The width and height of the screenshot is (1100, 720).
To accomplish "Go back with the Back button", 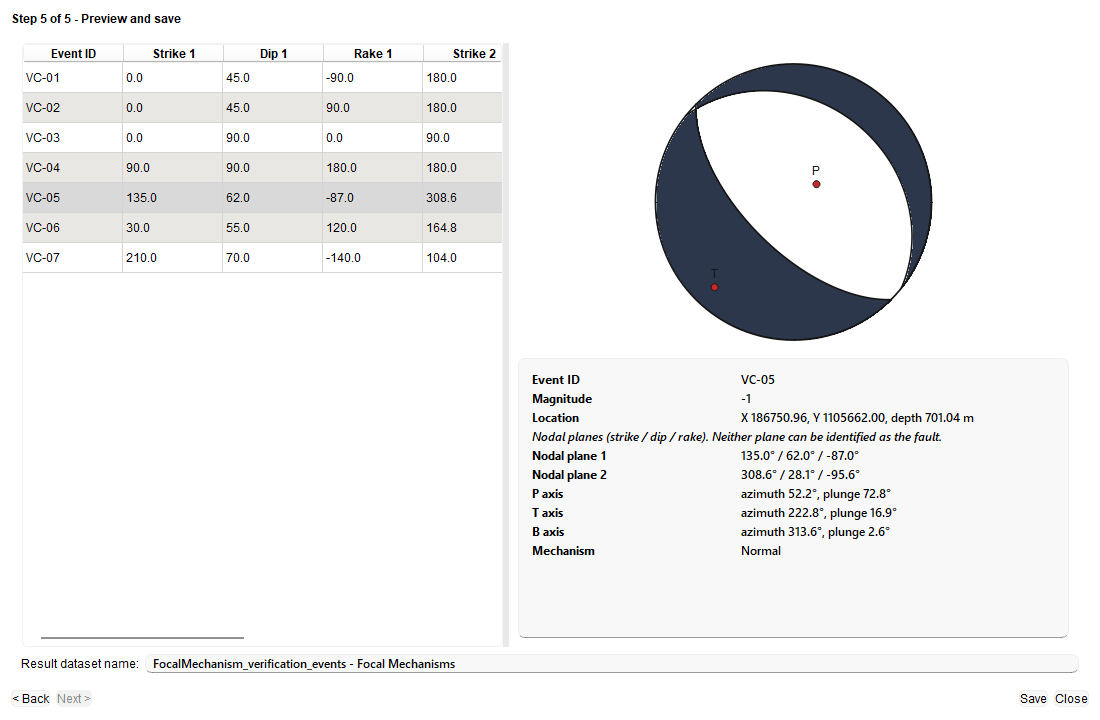I will 31,698.
